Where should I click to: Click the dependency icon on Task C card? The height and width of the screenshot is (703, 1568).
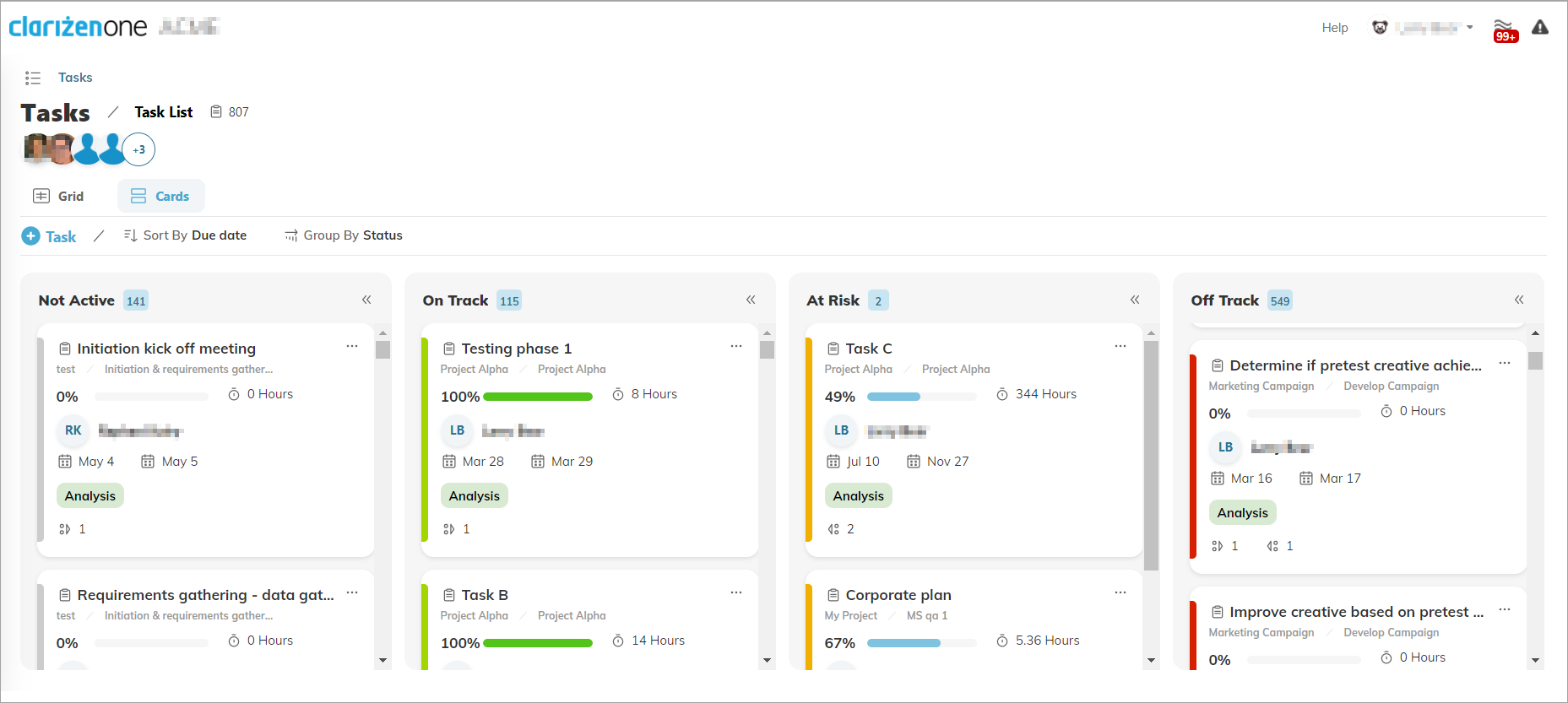[x=833, y=529]
